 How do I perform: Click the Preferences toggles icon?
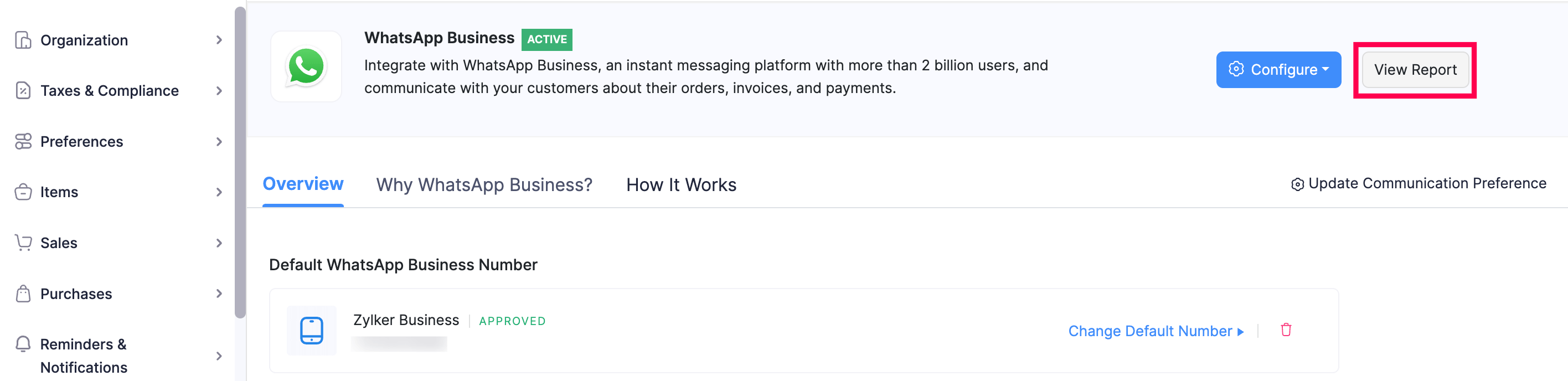[x=23, y=141]
